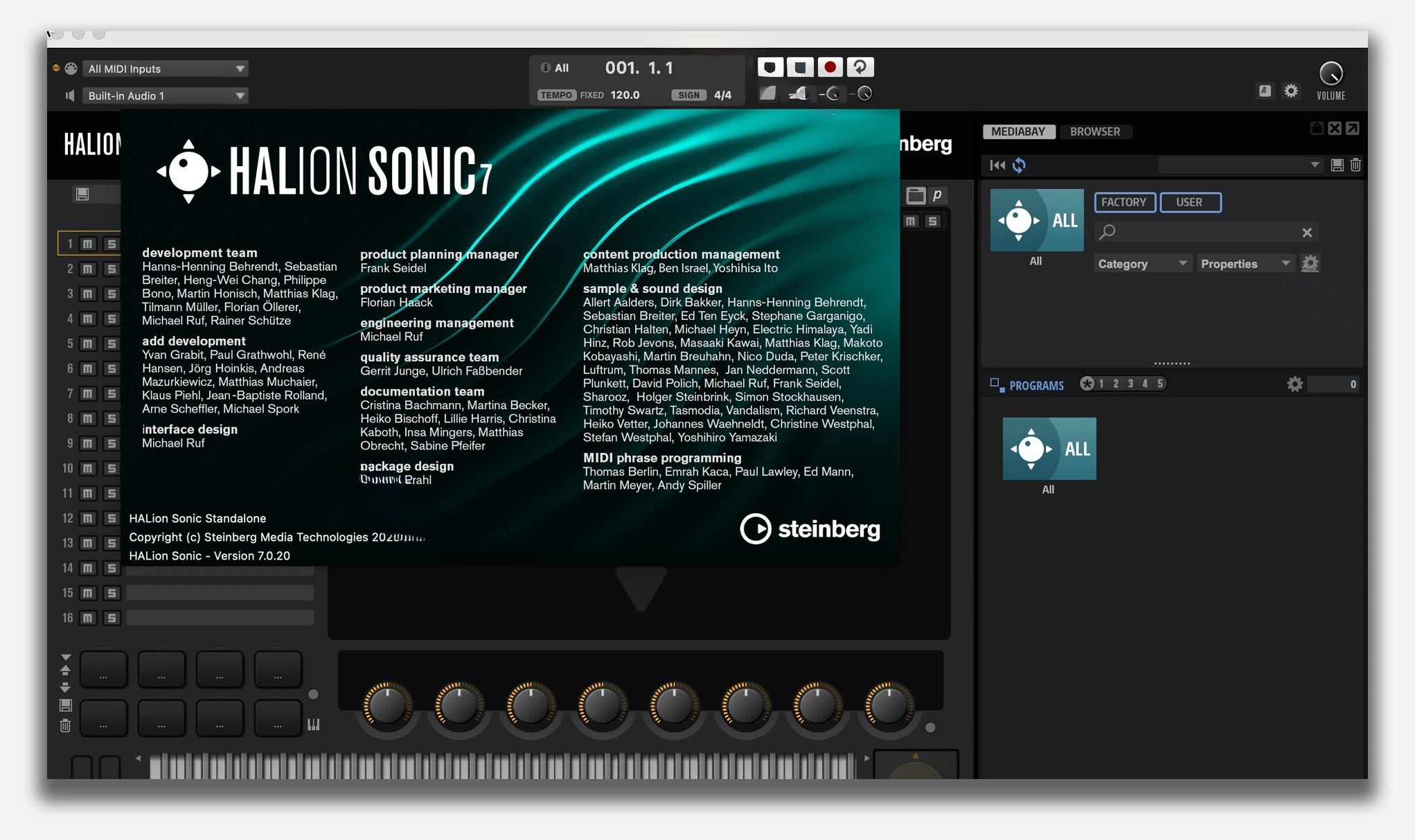Click the play button in the transport
The image size is (1415, 840).
click(x=770, y=67)
